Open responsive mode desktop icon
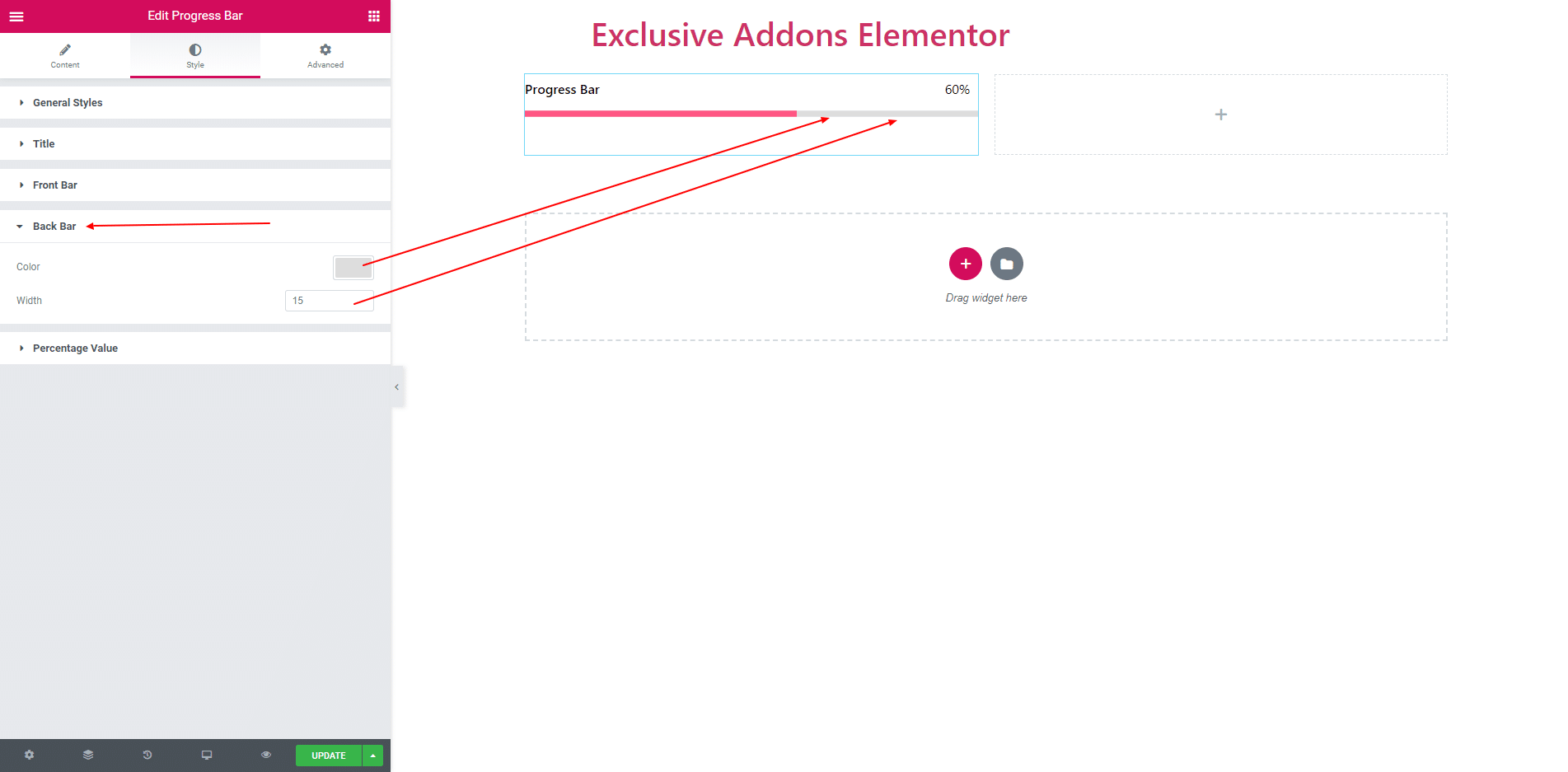The height and width of the screenshot is (772, 1568). tap(207, 755)
